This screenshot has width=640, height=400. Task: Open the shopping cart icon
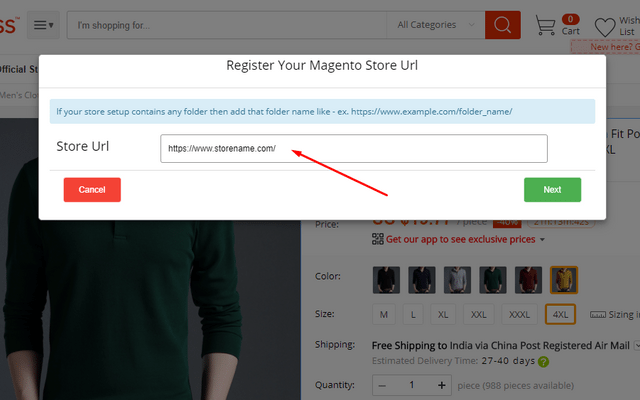coord(545,25)
